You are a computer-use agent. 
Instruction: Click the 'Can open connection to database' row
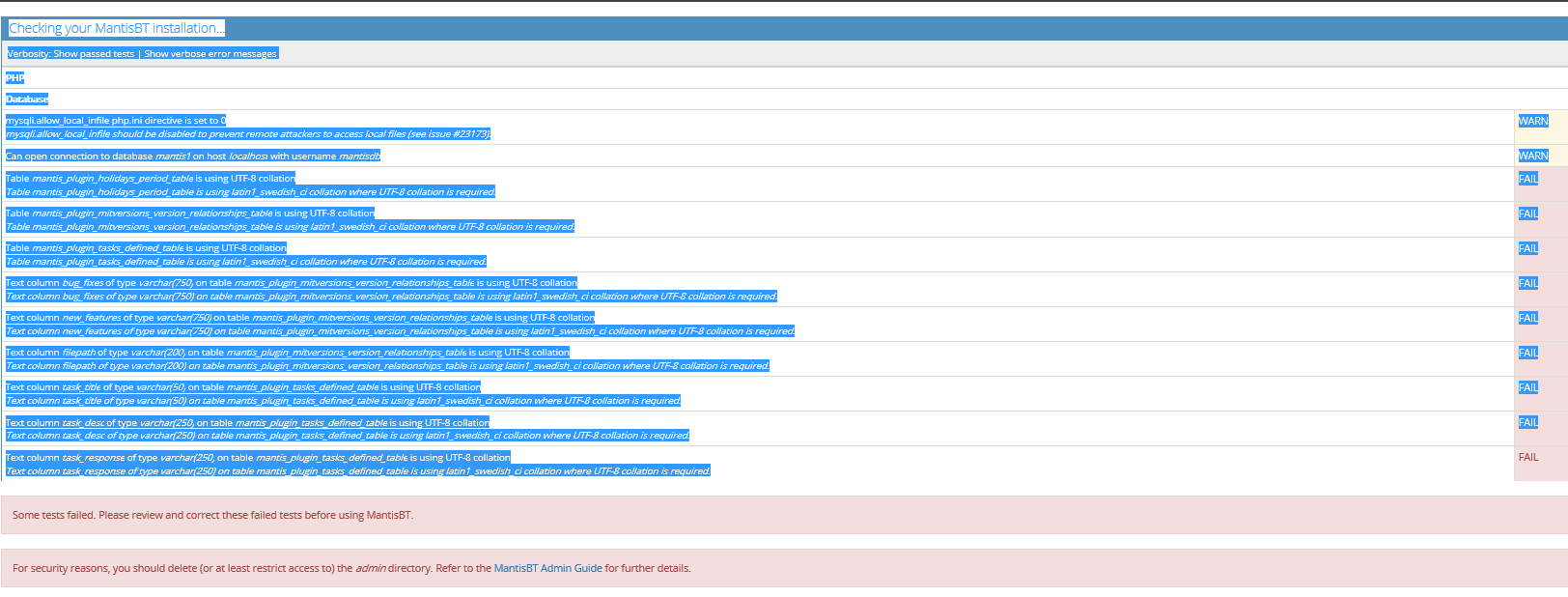click(x=193, y=156)
